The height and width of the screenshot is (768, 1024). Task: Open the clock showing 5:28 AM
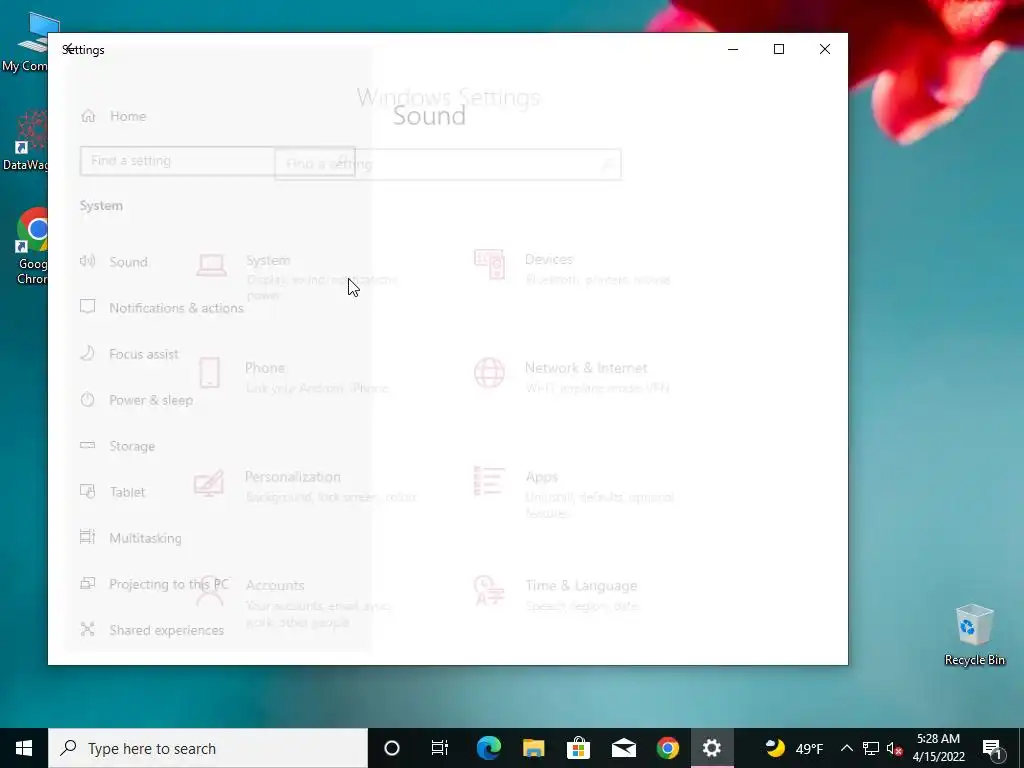938,748
